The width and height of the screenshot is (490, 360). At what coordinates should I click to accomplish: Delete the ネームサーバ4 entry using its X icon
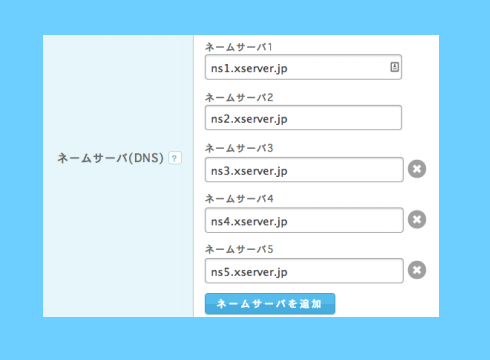tap(417, 220)
